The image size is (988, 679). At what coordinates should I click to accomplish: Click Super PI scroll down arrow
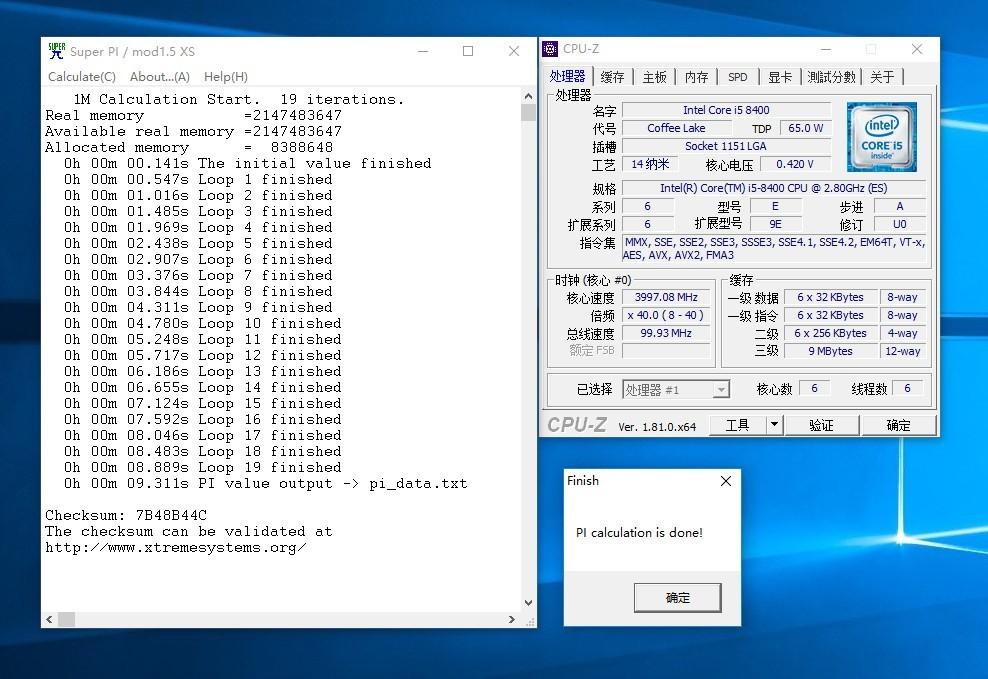(528, 603)
